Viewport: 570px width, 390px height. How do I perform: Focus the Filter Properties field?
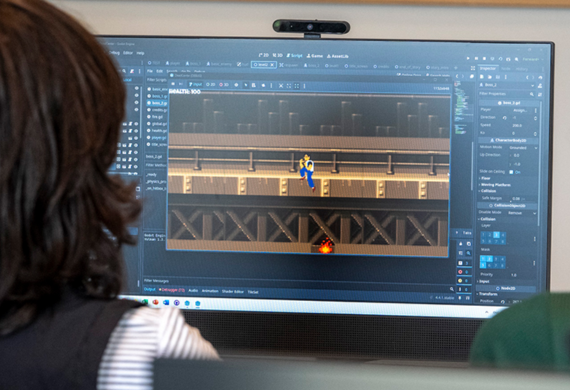pos(506,94)
